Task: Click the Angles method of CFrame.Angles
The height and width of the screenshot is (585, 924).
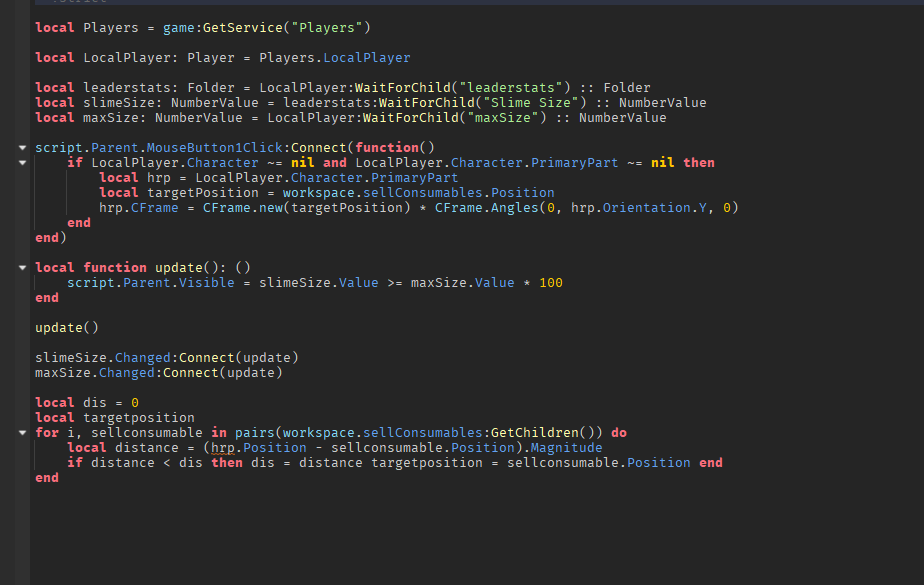Action: [x=515, y=208]
